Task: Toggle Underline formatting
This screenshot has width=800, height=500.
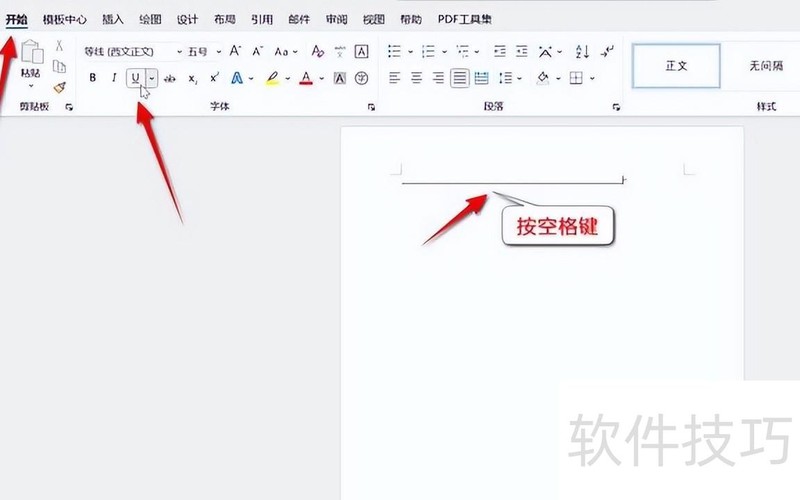Action: (x=135, y=78)
